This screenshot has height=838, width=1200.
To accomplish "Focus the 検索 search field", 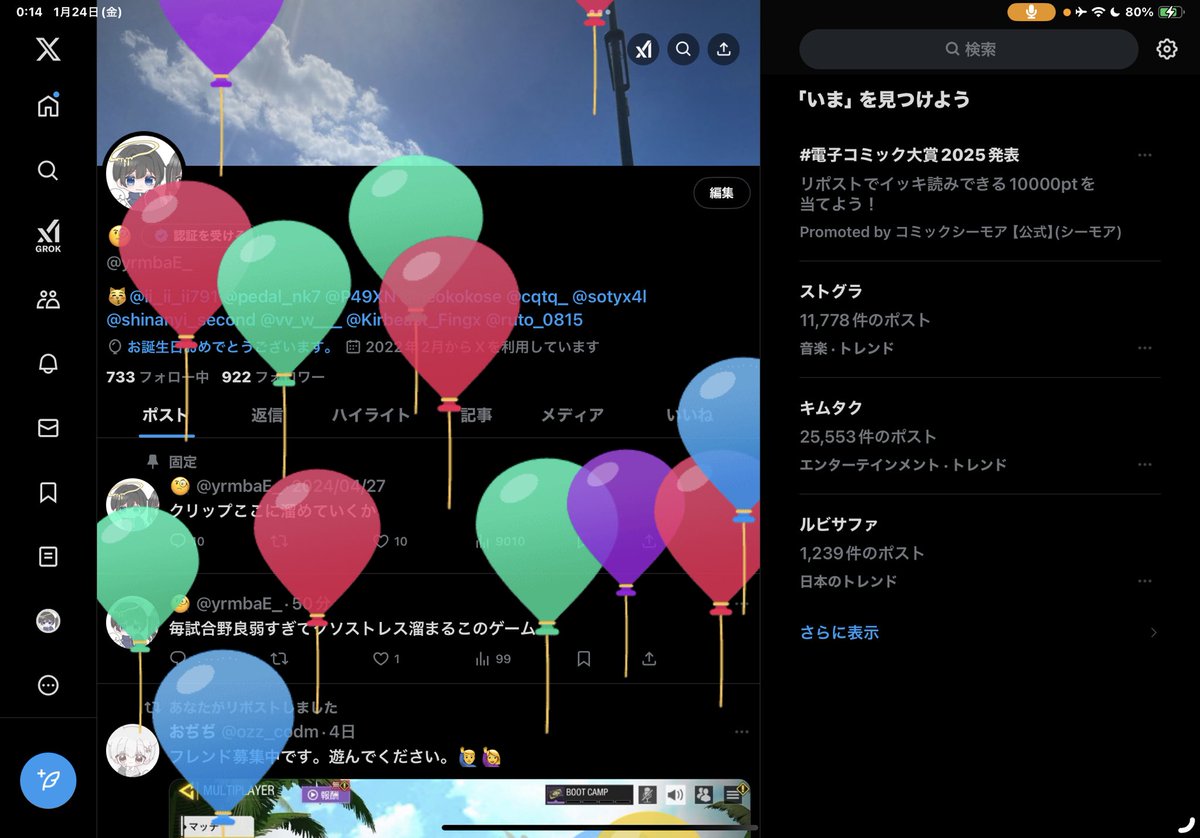I will [969, 49].
